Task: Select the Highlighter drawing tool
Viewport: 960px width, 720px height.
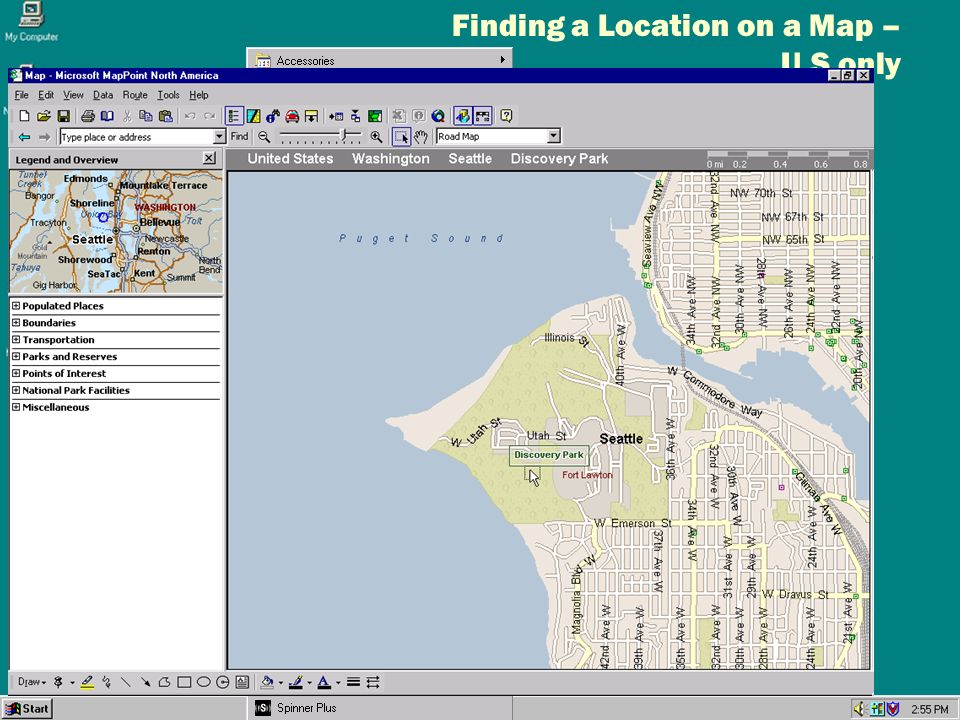Action: pos(87,682)
